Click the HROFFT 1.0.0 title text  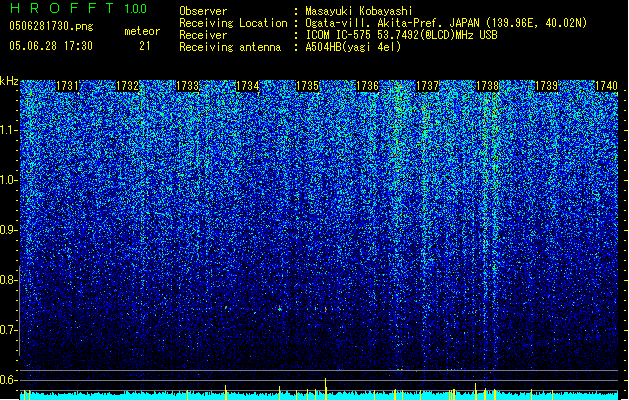(79, 8)
